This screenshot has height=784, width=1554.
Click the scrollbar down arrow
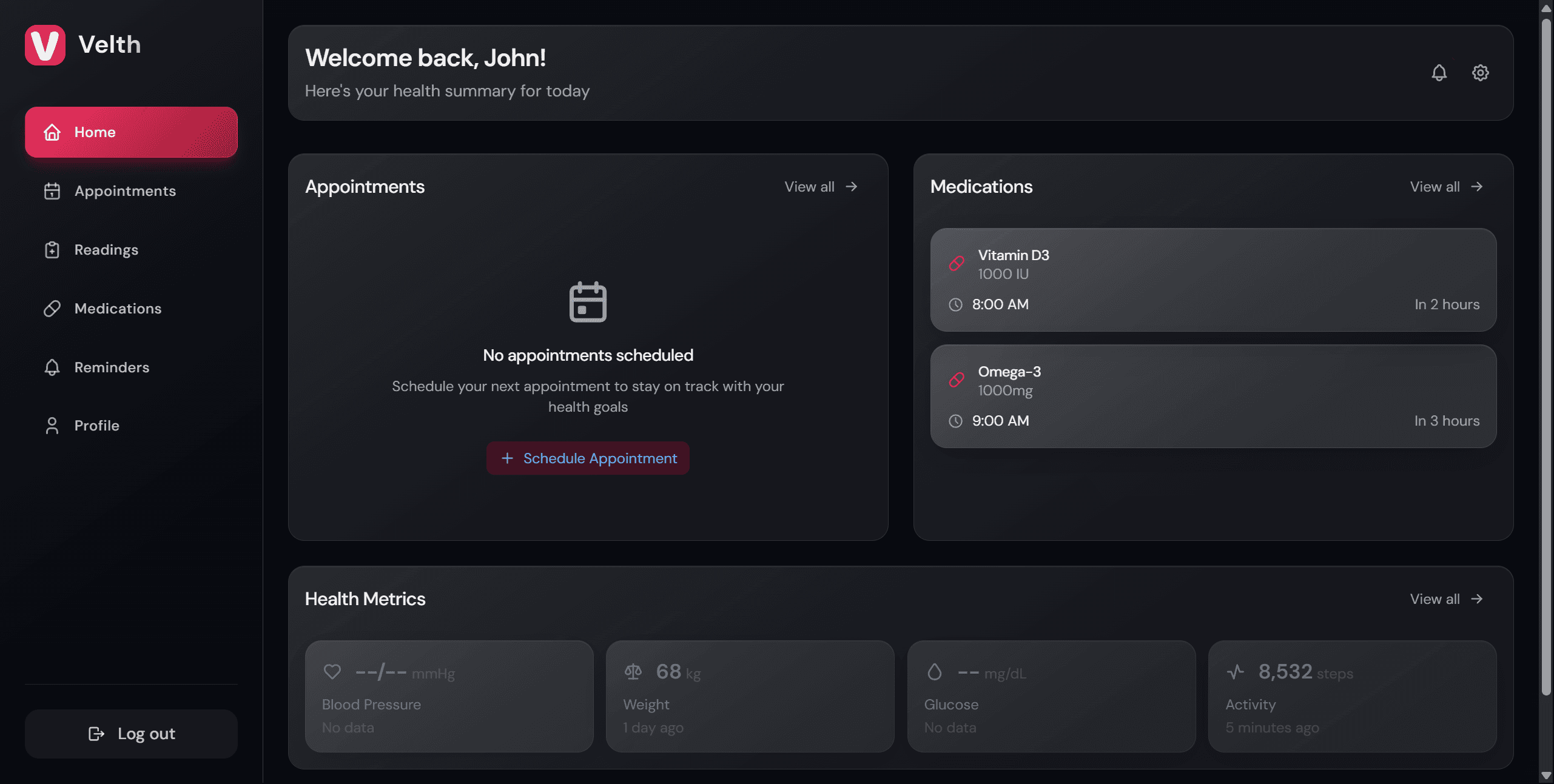(x=1546, y=776)
